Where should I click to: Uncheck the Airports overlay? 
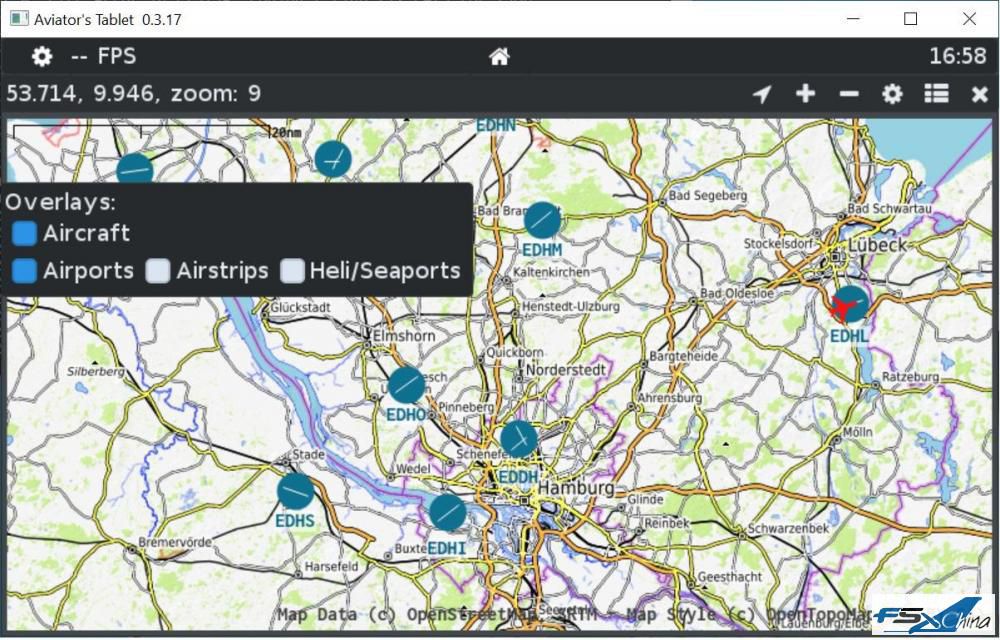tap(24, 271)
